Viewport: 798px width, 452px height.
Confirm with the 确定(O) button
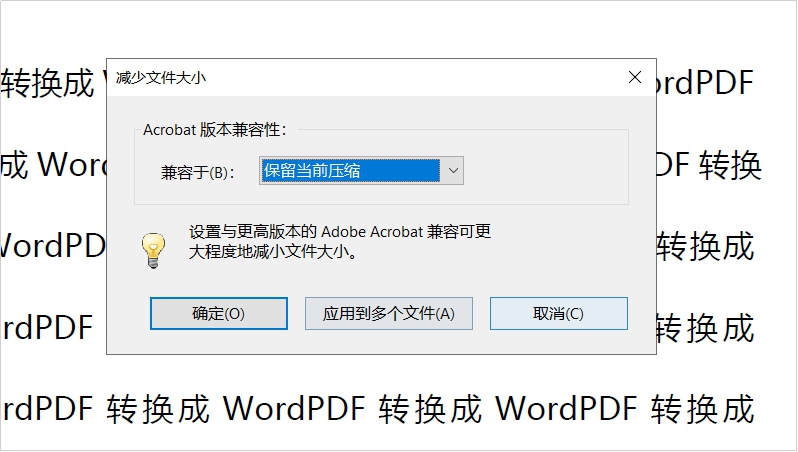pyautogui.click(x=219, y=314)
